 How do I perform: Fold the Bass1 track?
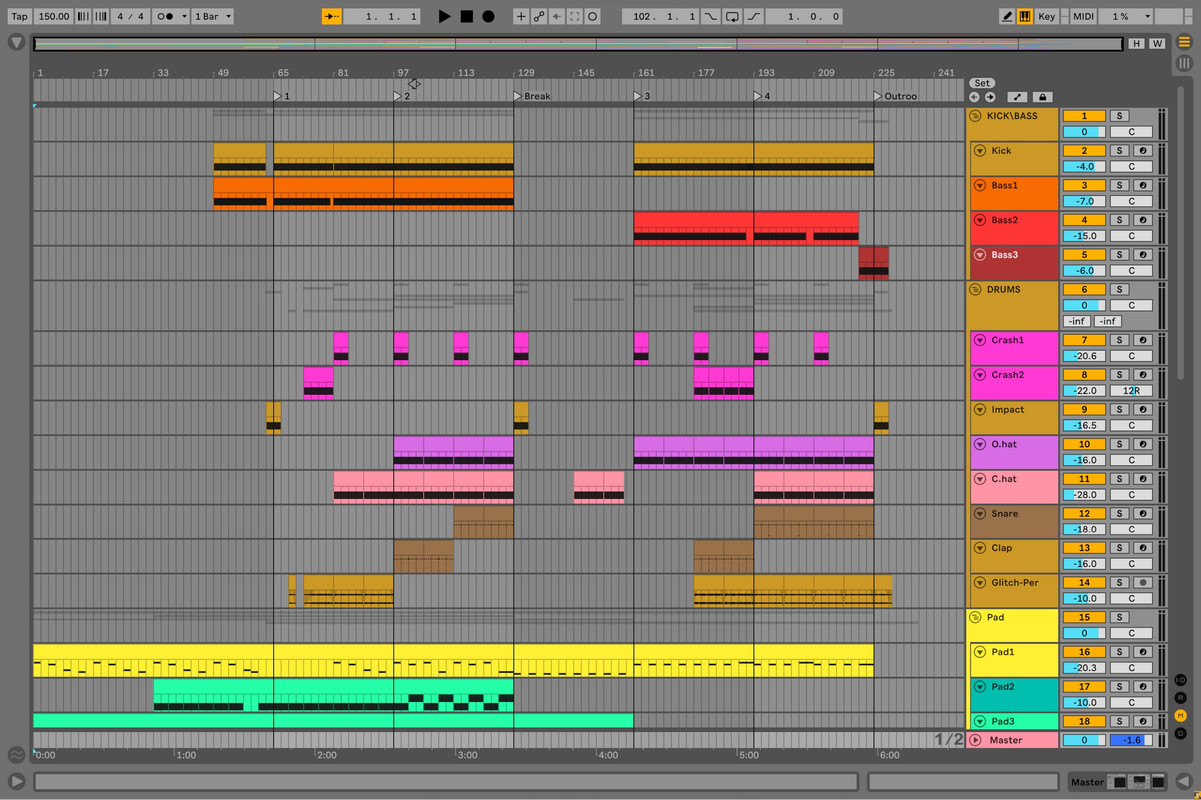click(x=980, y=186)
